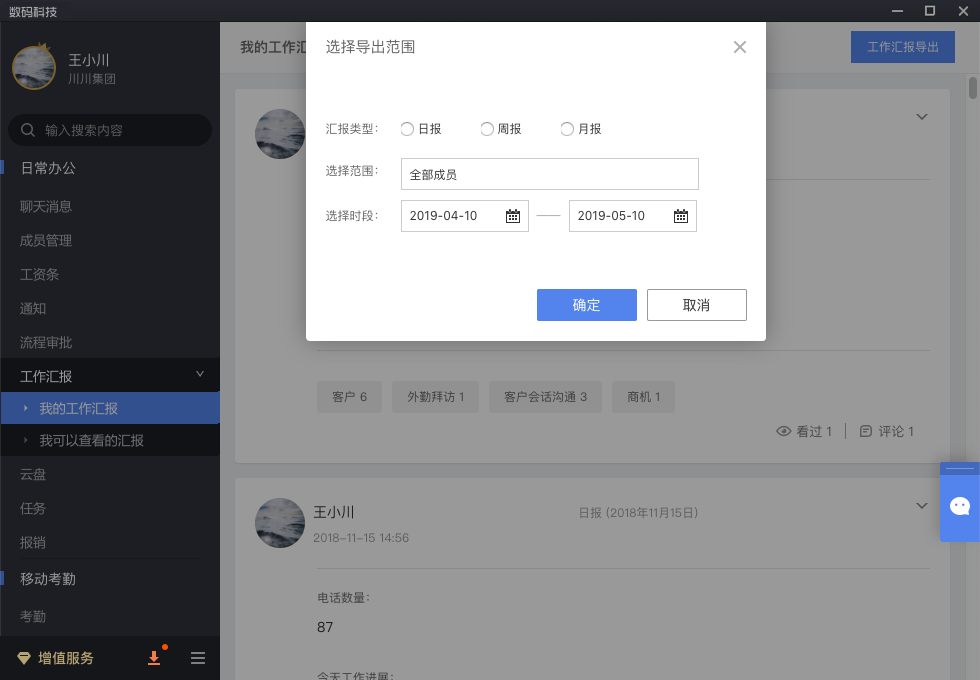Click the 看过 1 eye icon
This screenshot has width=980, height=680.
[x=783, y=431]
